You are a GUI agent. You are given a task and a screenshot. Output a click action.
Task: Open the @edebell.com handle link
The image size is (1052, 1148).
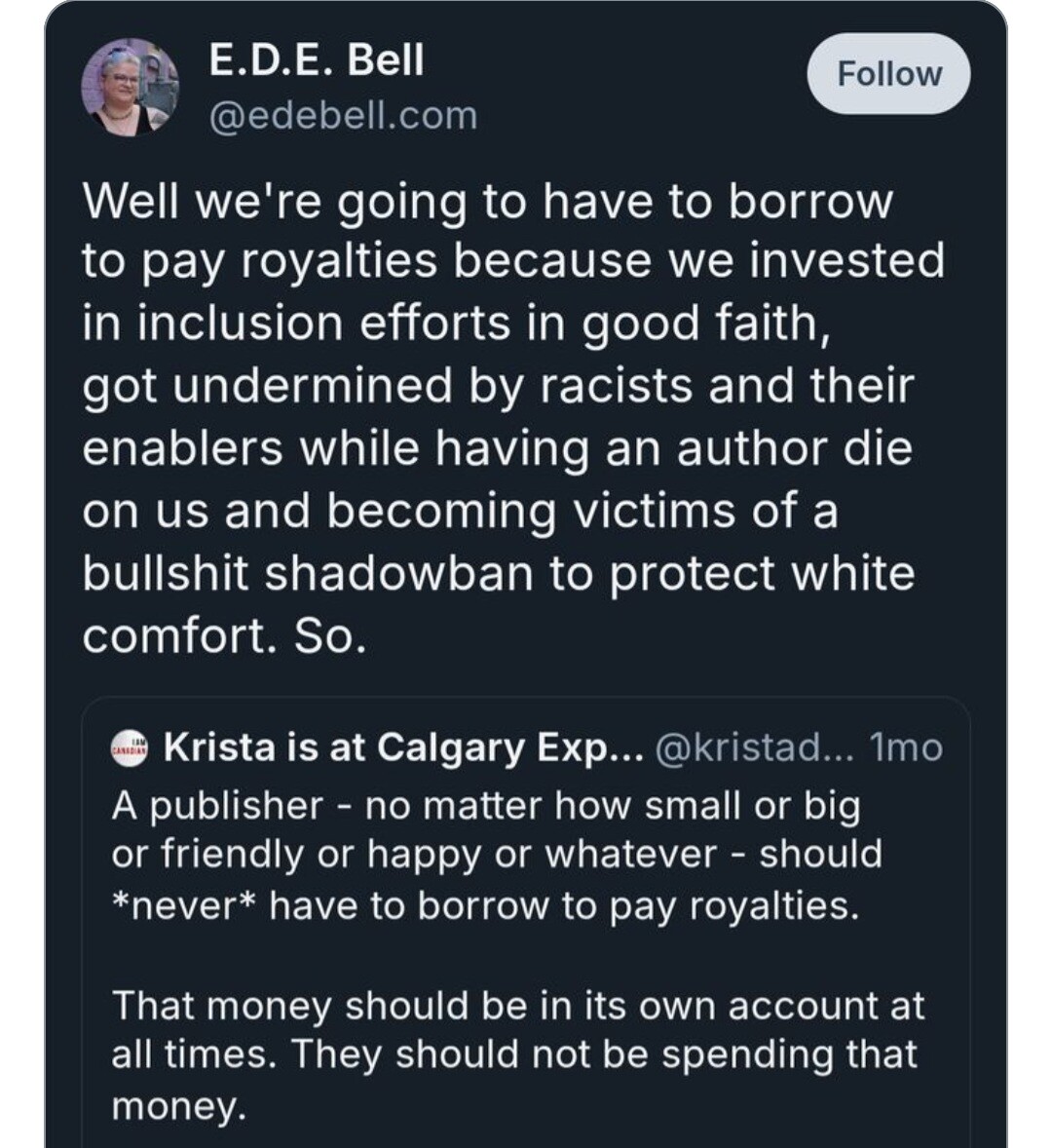(343, 116)
